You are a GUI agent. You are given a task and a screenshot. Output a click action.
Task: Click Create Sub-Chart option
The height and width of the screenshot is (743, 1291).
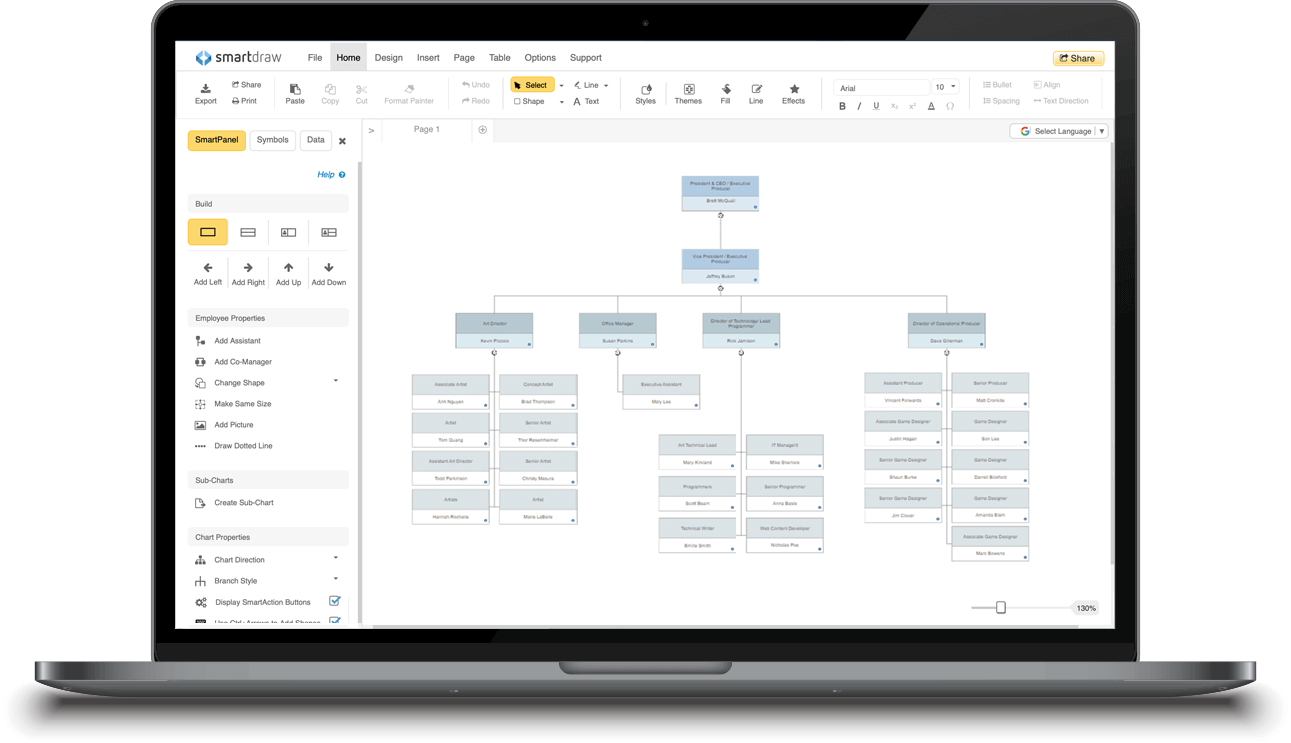click(x=243, y=503)
